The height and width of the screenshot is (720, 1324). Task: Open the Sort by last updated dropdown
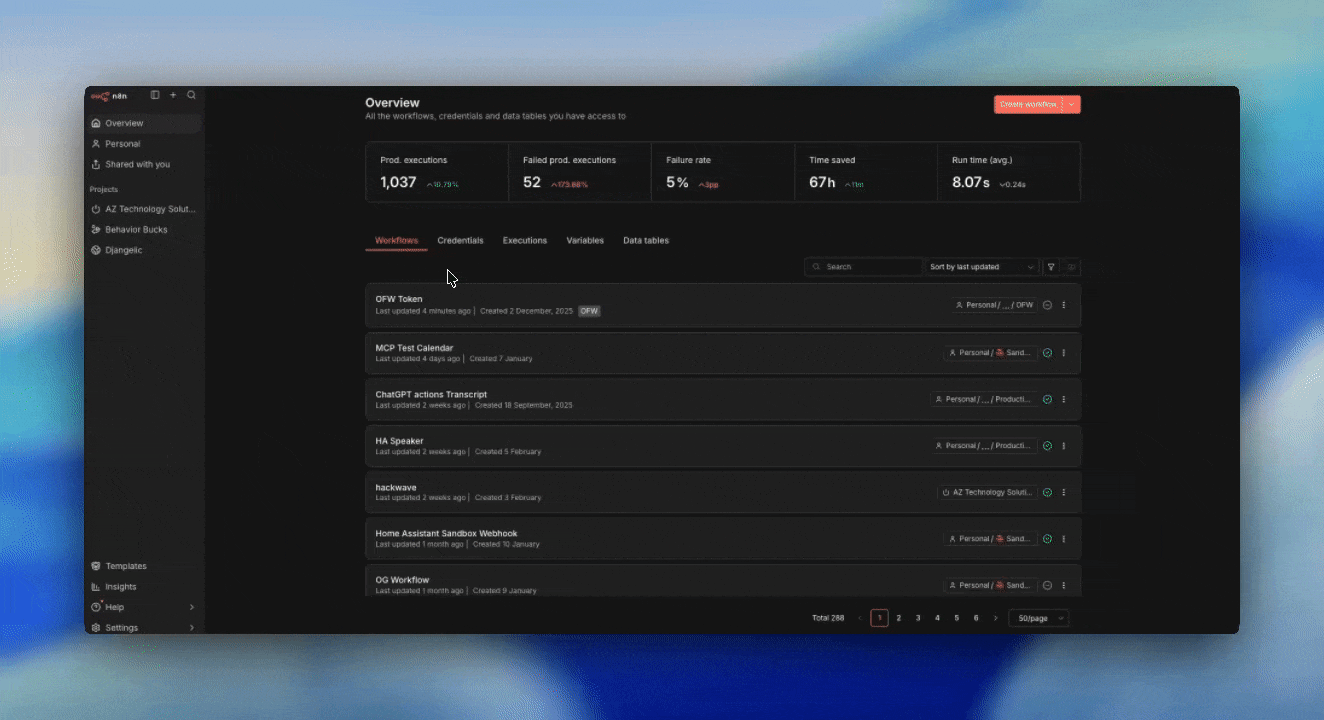[982, 267]
